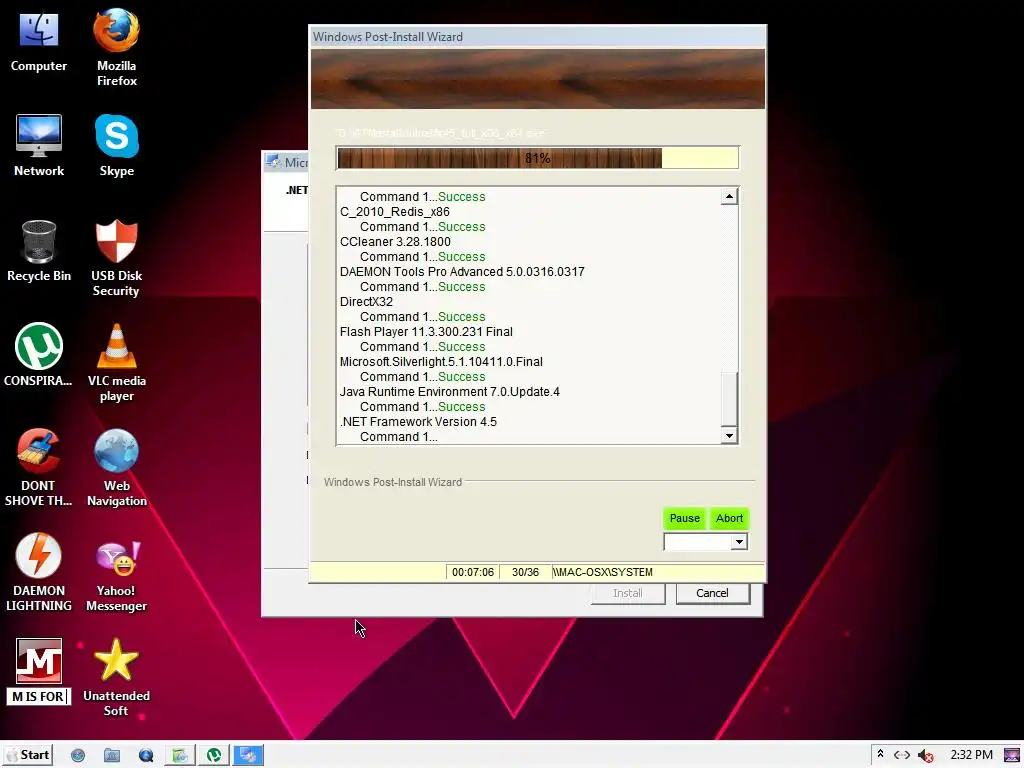Viewport: 1024px width, 768px height.
Task: Open USB Disk Security shortcut
Action: 116,259
